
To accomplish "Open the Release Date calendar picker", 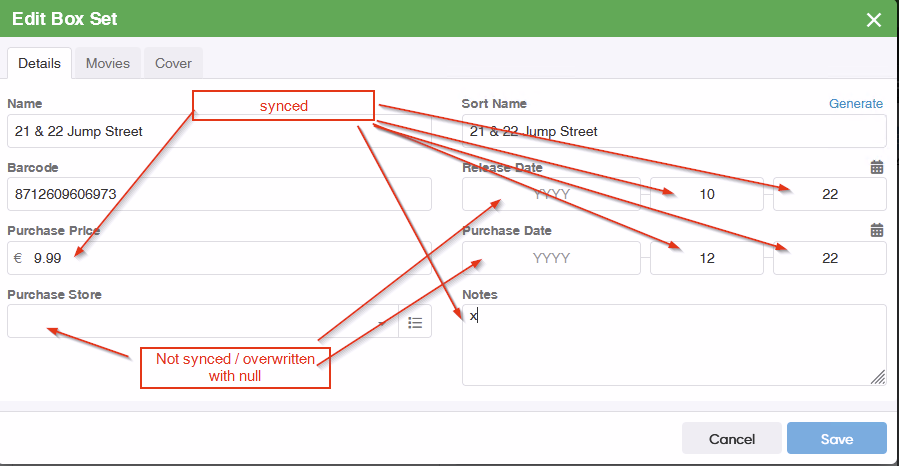I will tap(877, 168).
